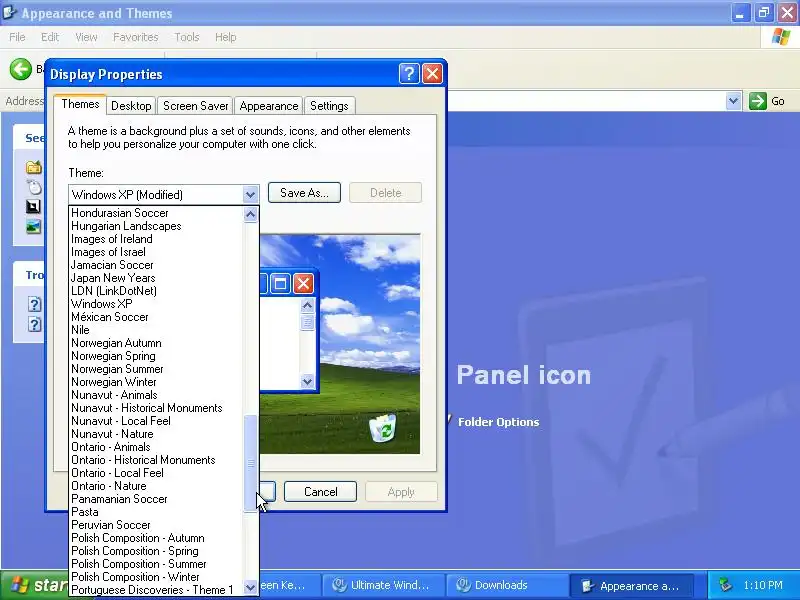
Task: Select Nunavut - Historical Monuments theme
Action: pos(156,408)
